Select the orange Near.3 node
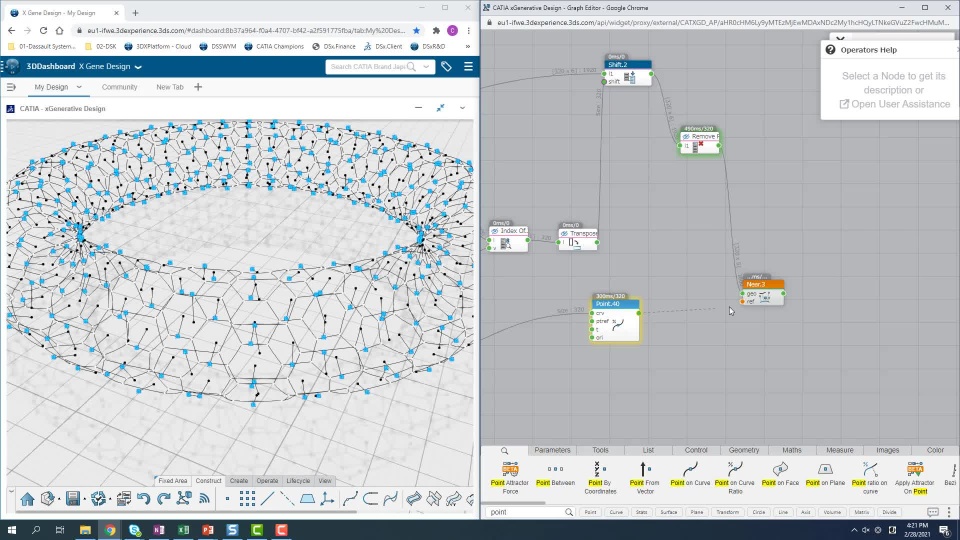The height and width of the screenshot is (540, 960). (763, 292)
